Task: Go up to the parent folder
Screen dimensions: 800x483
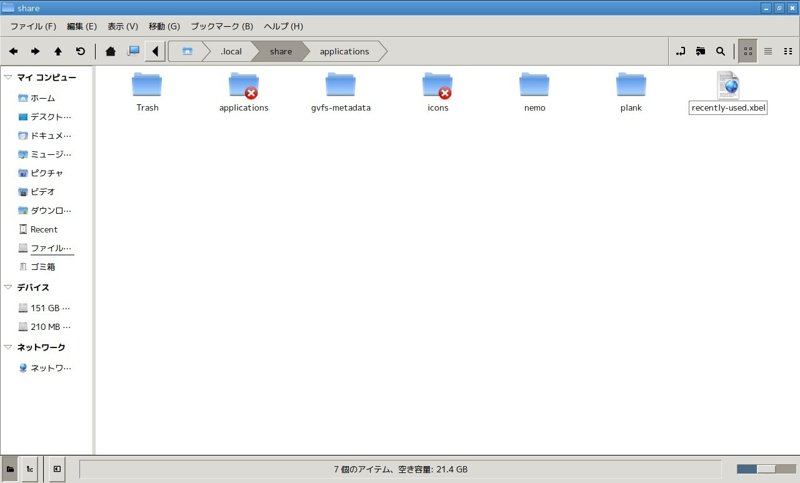Action: pos(58,51)
